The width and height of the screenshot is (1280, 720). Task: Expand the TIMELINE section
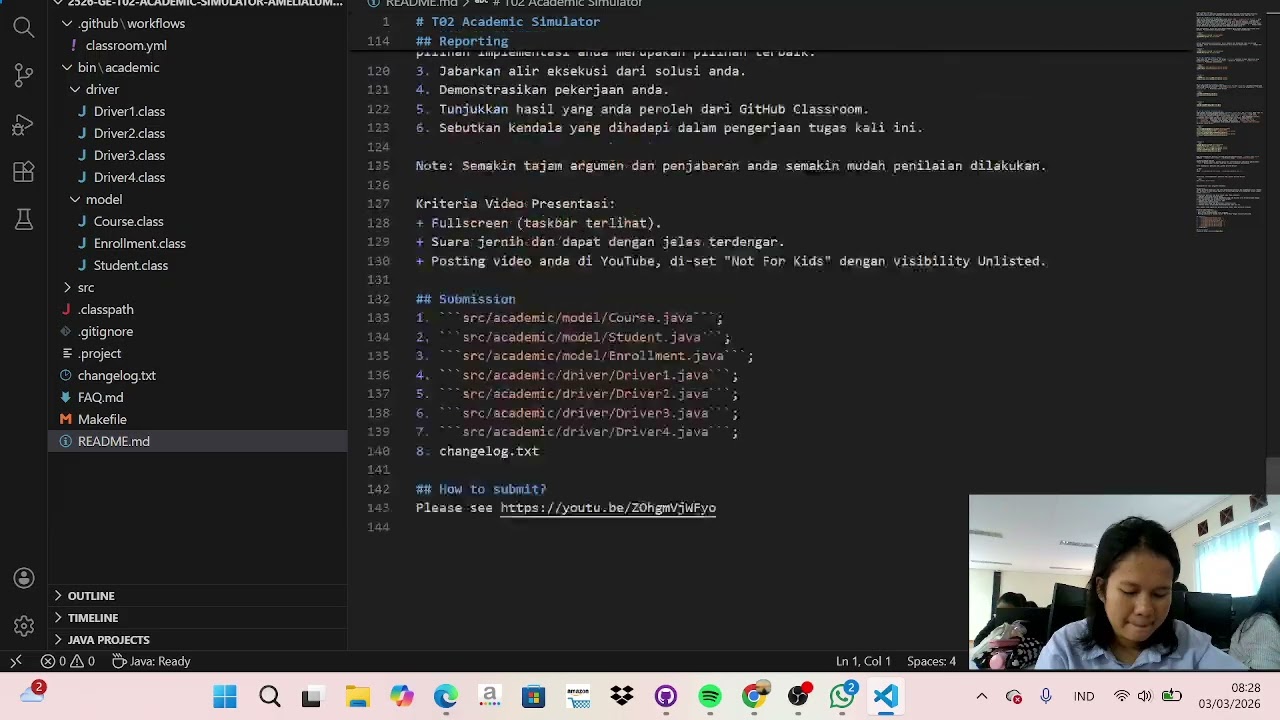(197, 617)
